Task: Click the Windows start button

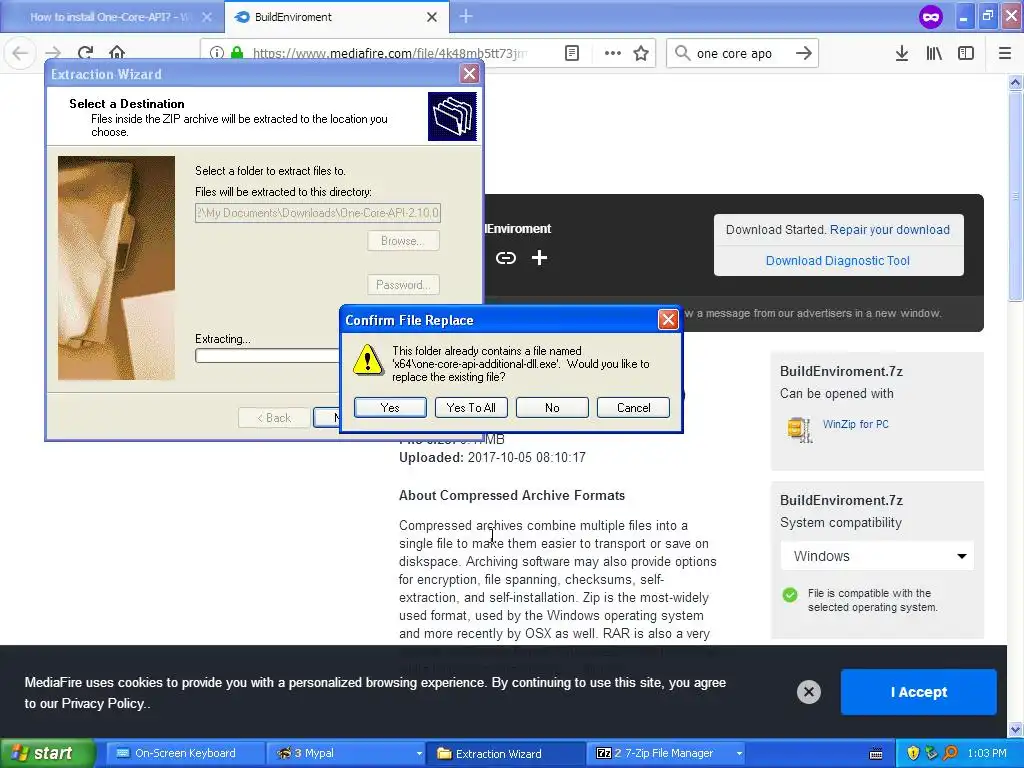Action: pyautogui.click(x=46, y=753)
